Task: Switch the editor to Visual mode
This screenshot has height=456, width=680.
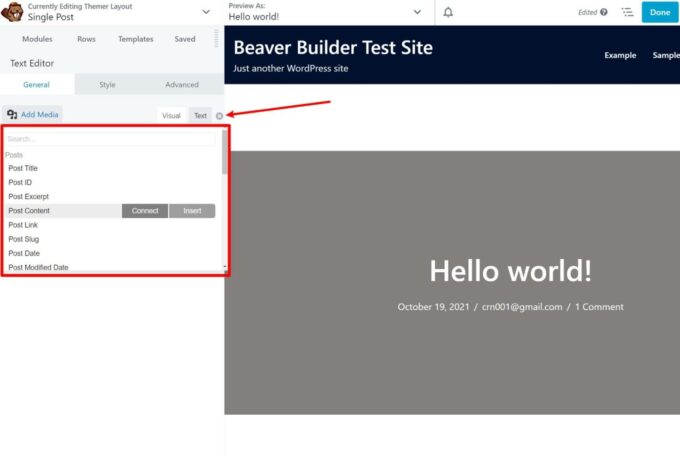Action: [171, 115]
